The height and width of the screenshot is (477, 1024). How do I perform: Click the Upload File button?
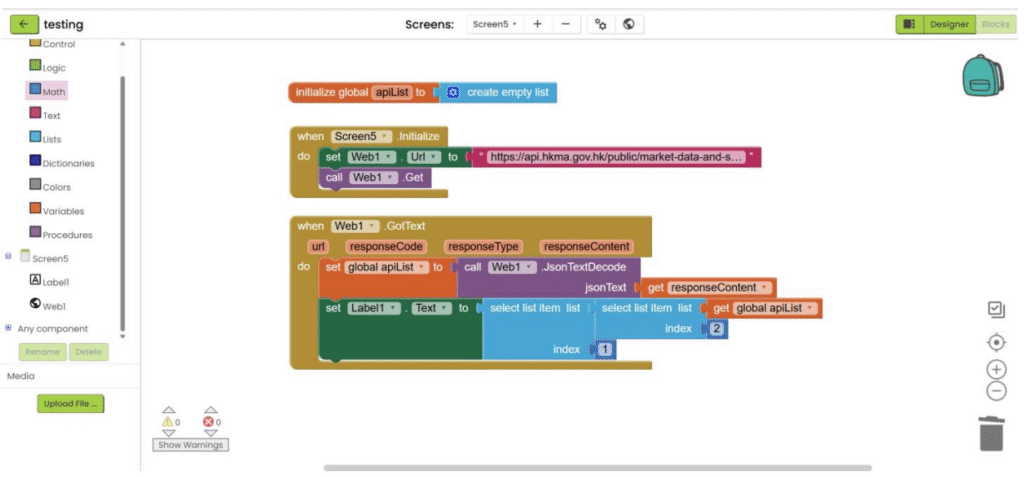72,404
